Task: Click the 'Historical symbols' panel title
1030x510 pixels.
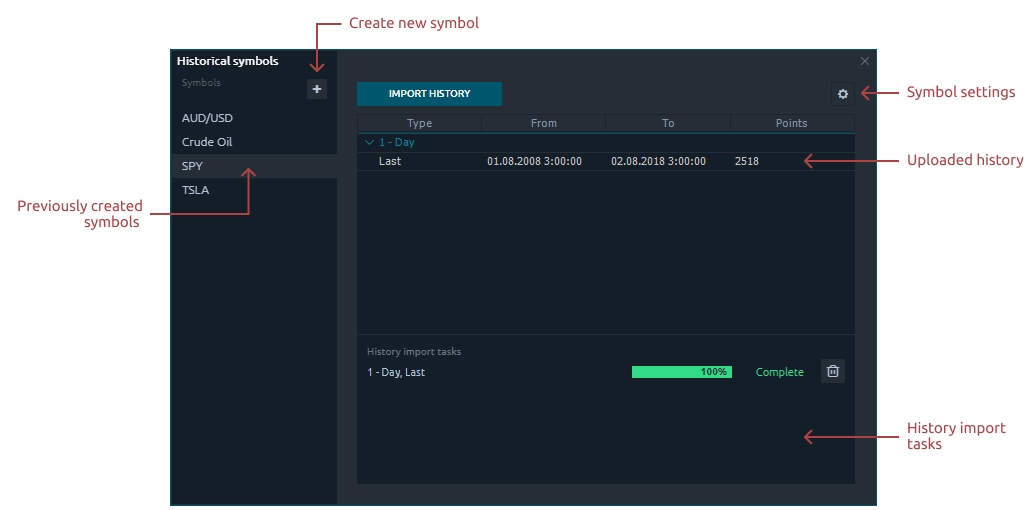Action: [227, 61]
